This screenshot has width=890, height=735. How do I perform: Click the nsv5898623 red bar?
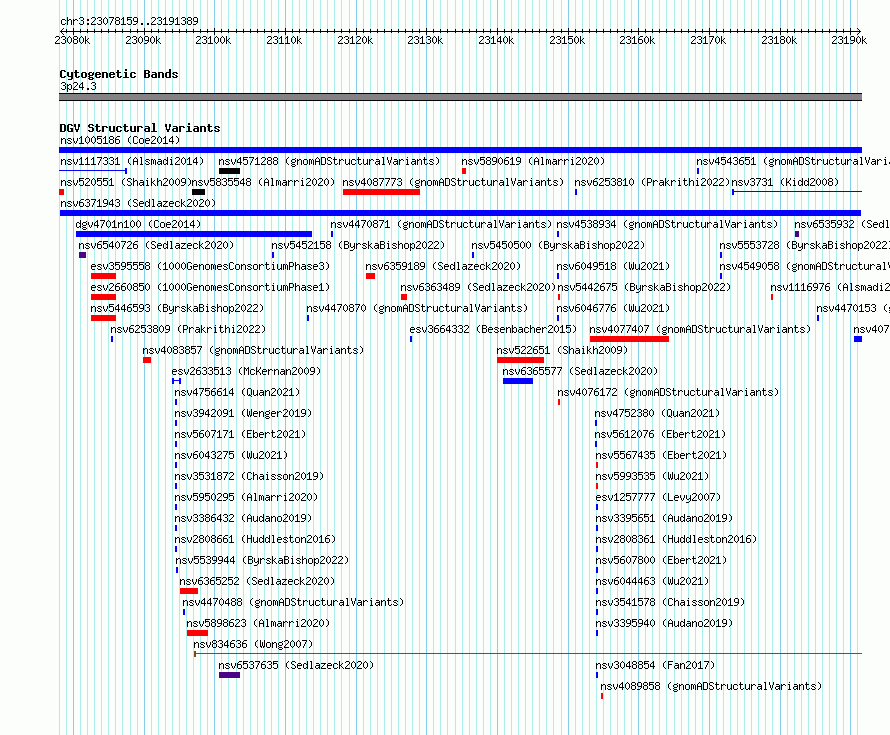tap(197, 633)
